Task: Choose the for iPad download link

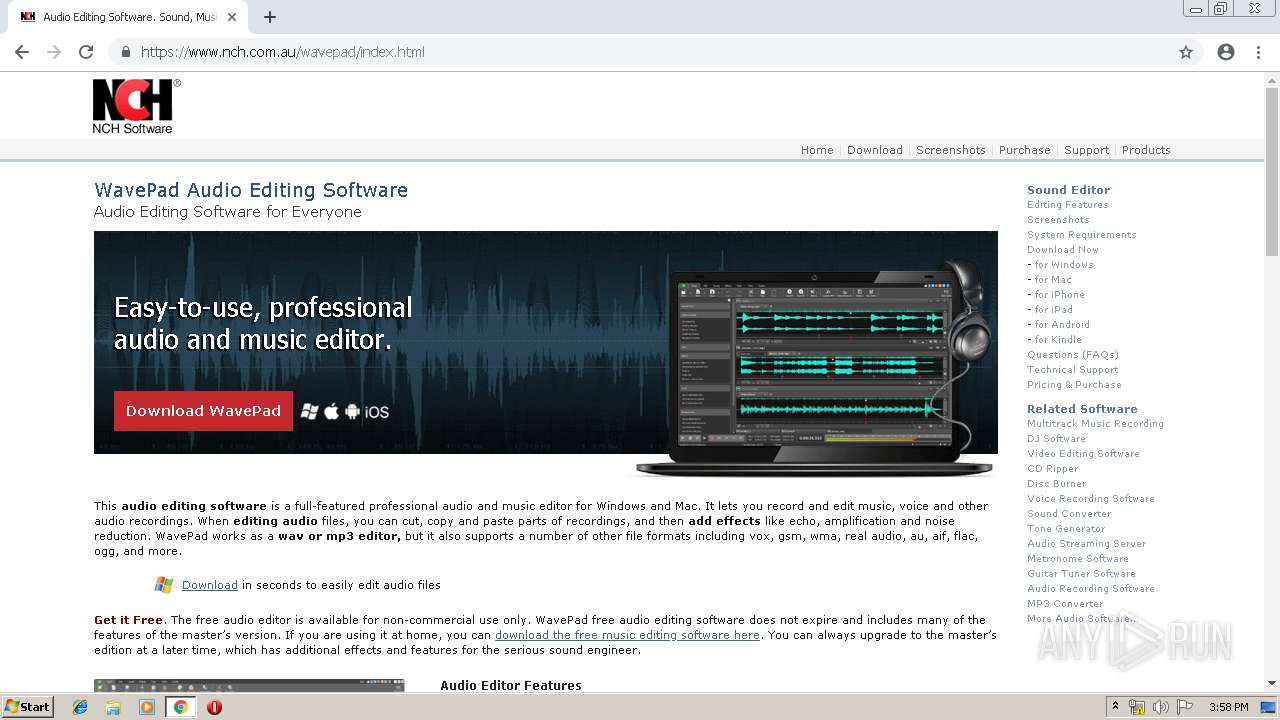Action: [1053, 310]
